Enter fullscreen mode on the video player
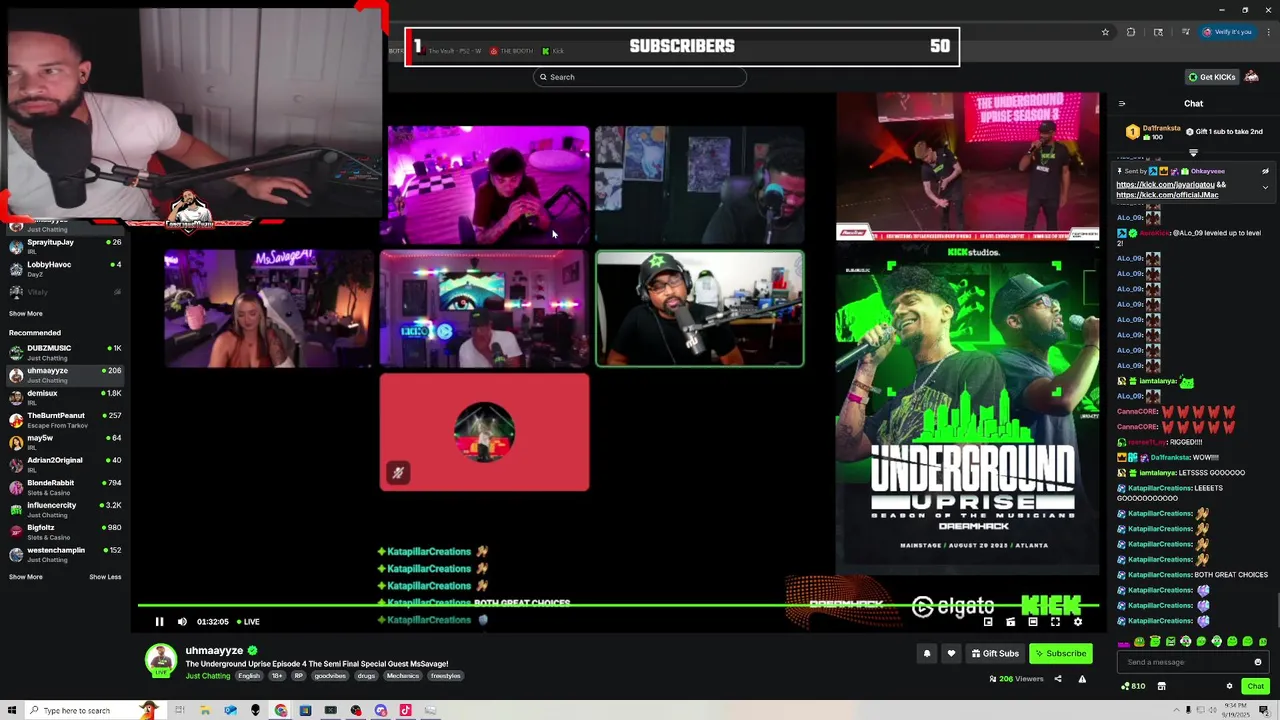The width and height of the screenshot is (1280, 720). coord(1055,622)
